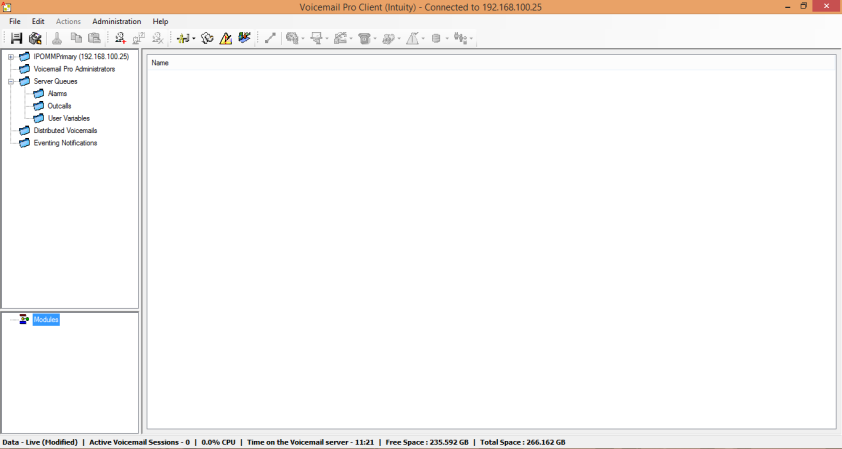Click the Edit Start Point icon

[x=139, y=38]
